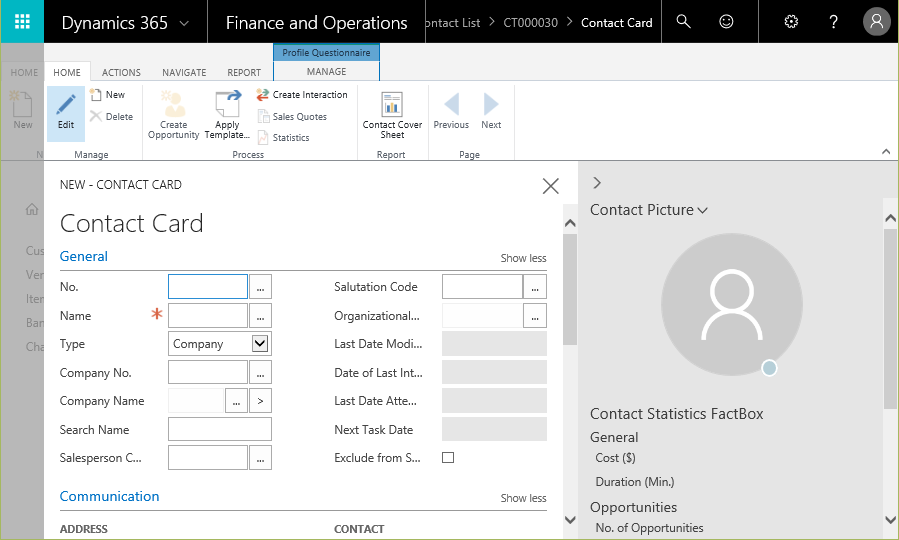Open settings gear in top bar
The image size is (899, 540).
point(791,22)
